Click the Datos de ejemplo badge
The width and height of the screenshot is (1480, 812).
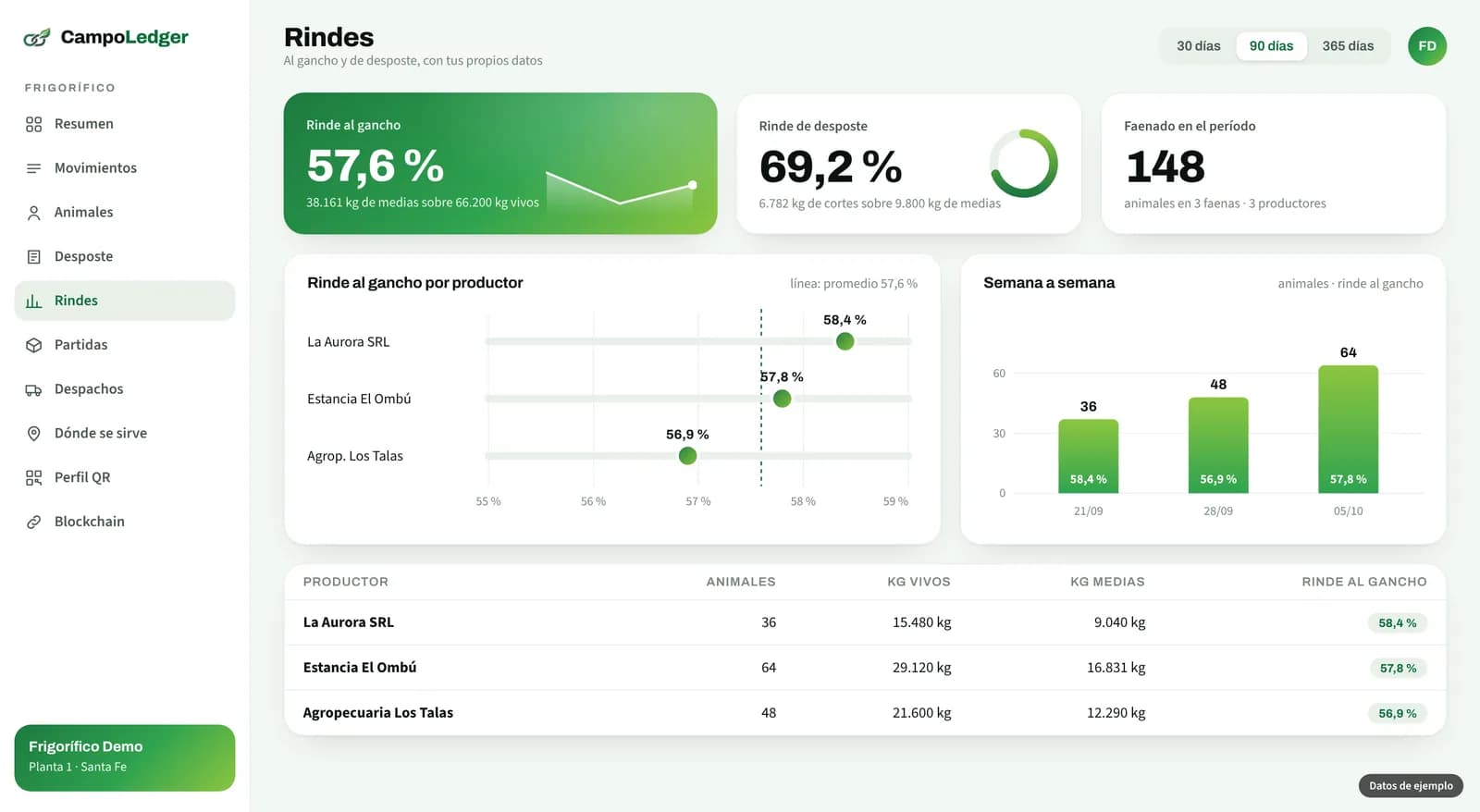pos(1411,786)
